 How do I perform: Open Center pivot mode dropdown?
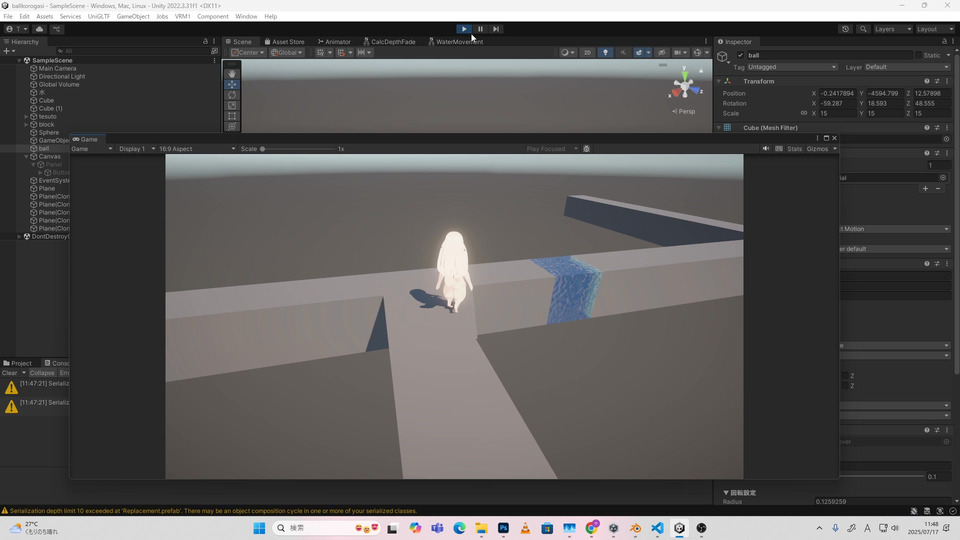click(x=248, y=53)
